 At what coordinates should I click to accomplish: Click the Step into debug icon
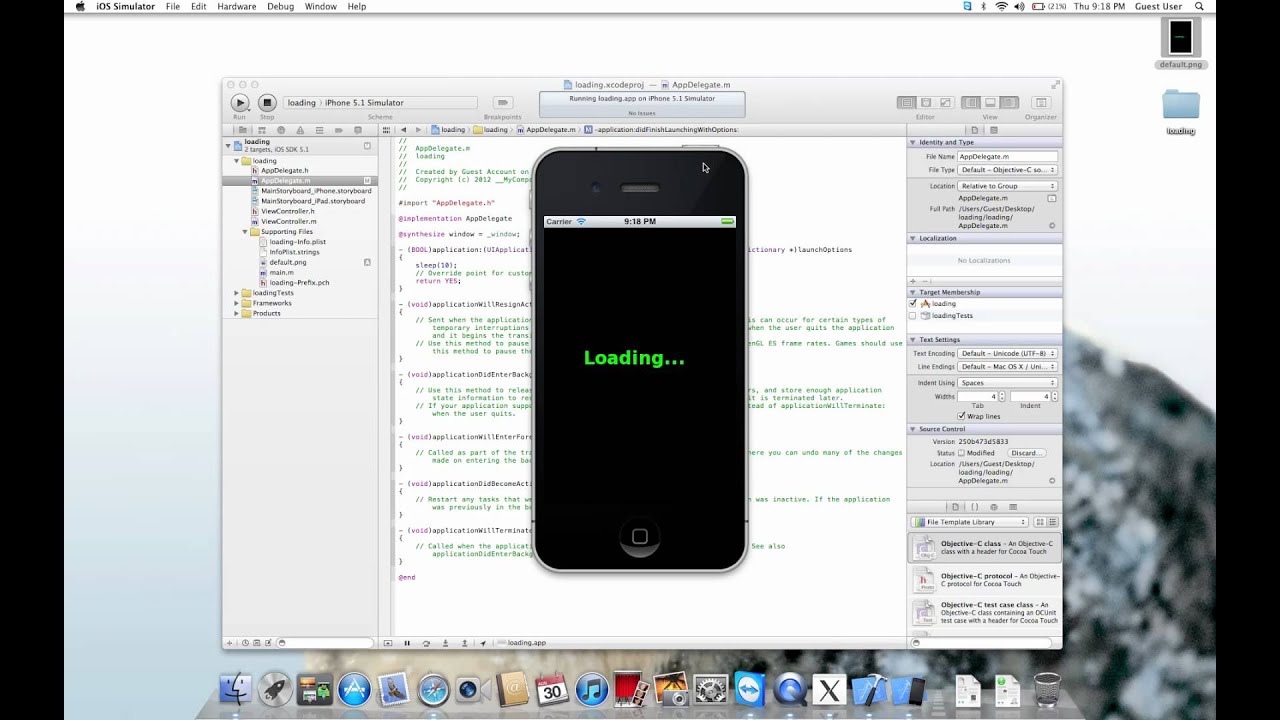click(445, 643)
